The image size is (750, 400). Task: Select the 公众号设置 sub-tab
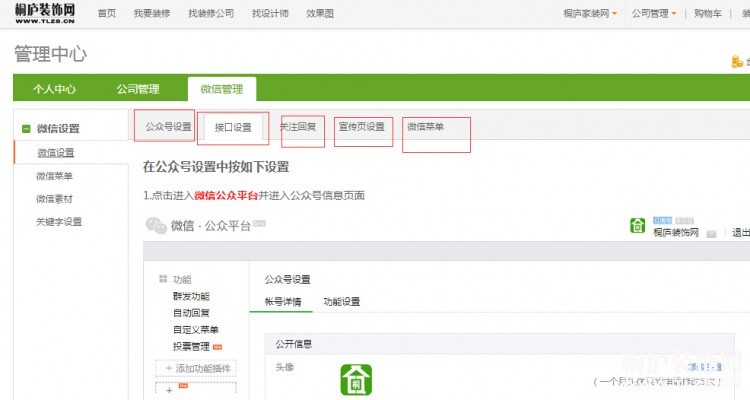click(168, 127)
